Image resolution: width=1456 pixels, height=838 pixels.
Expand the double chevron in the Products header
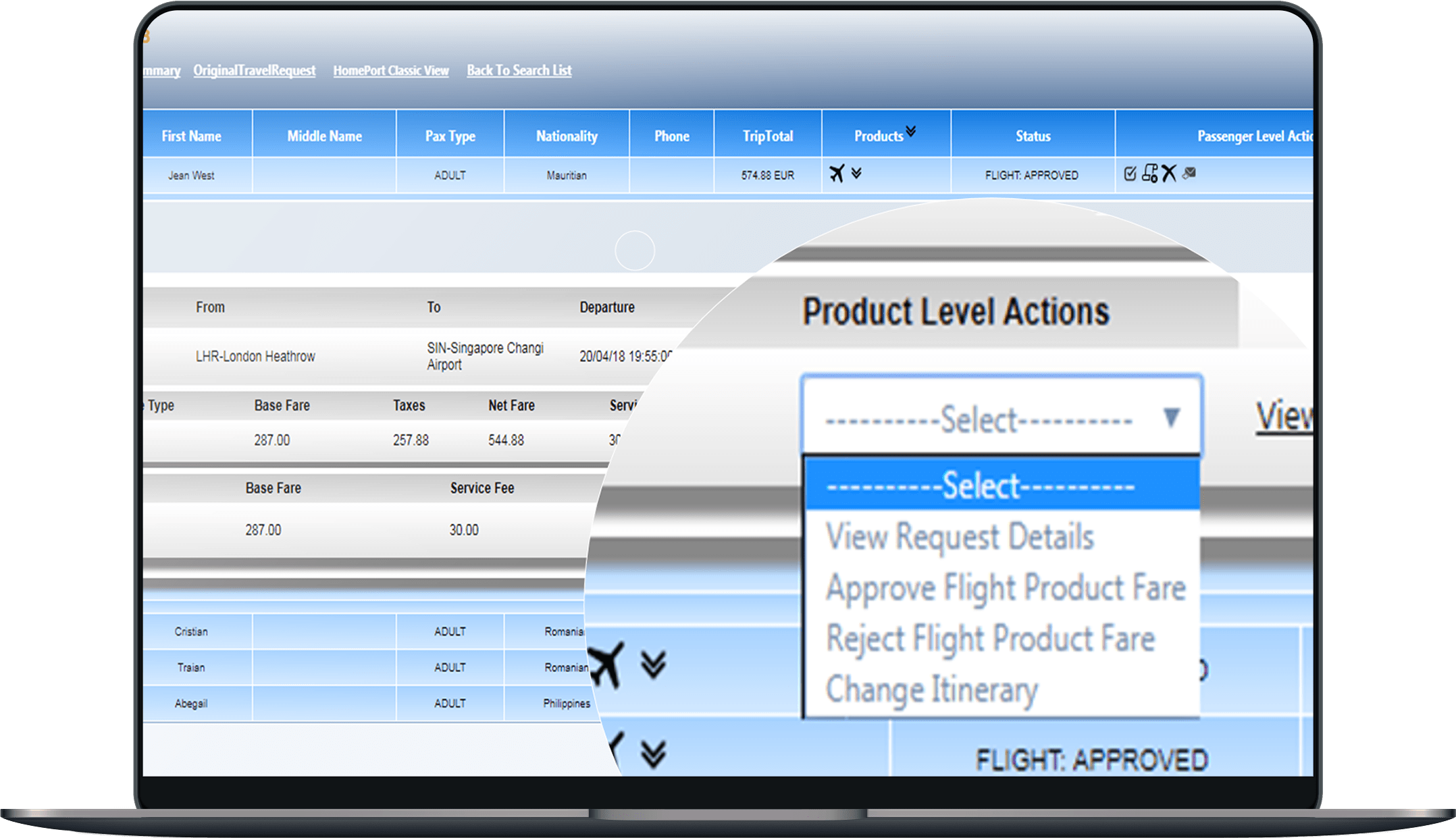click(x=911, y=131)
